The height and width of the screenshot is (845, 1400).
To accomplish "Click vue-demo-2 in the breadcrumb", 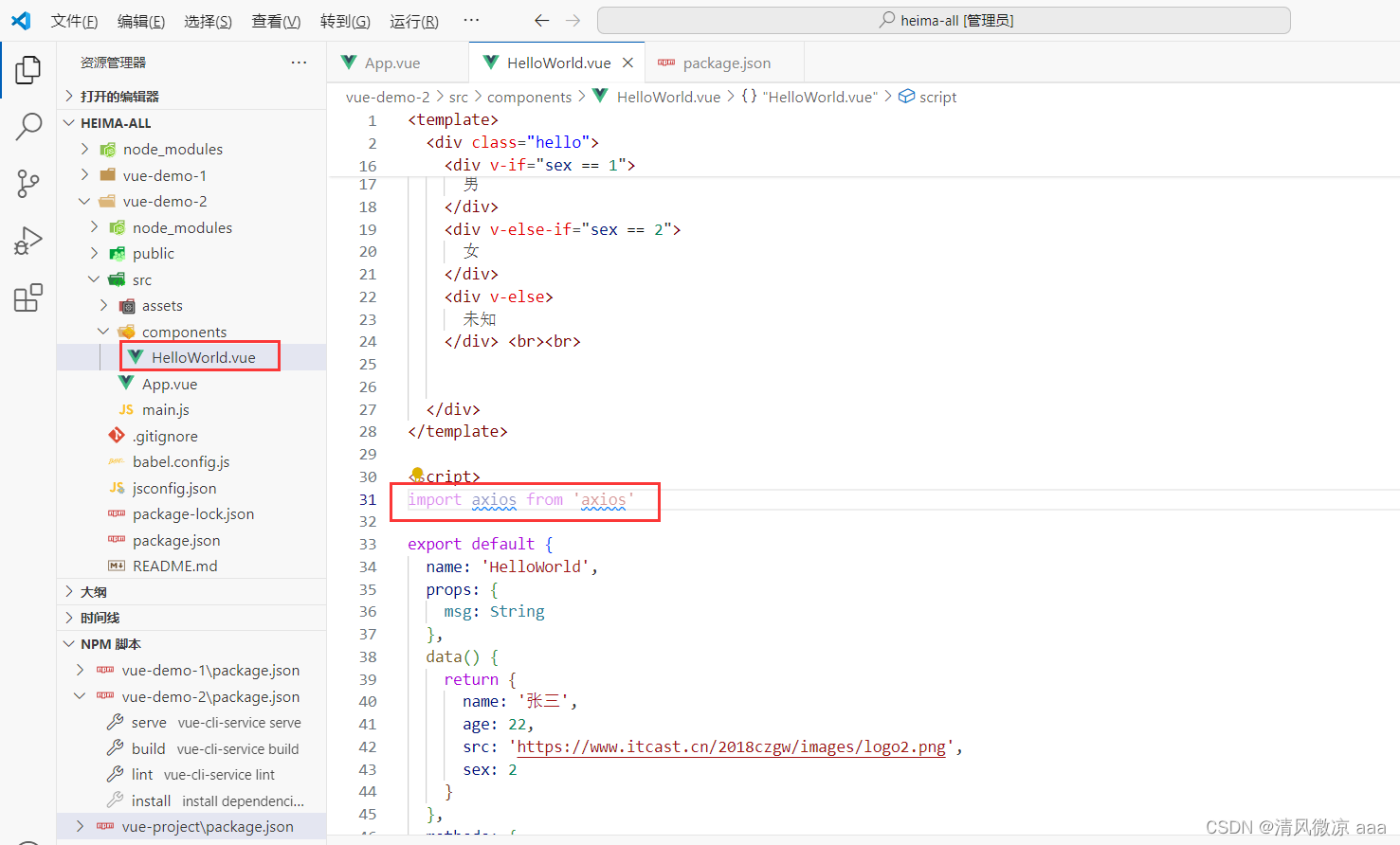I will coord(388,97).
